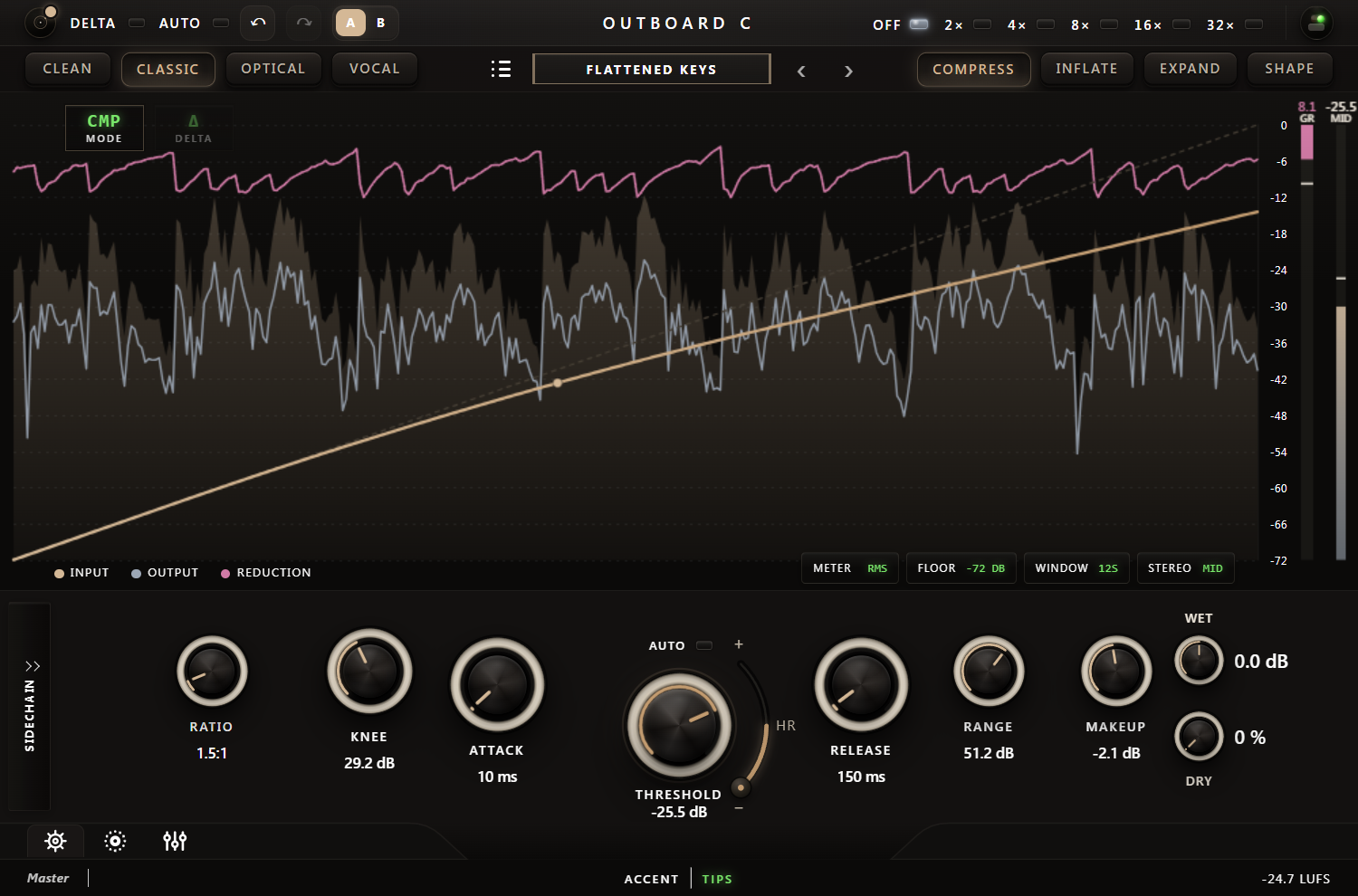Toggle the Reduction legend item
1358x896 pixels.
tap(266, 573)
